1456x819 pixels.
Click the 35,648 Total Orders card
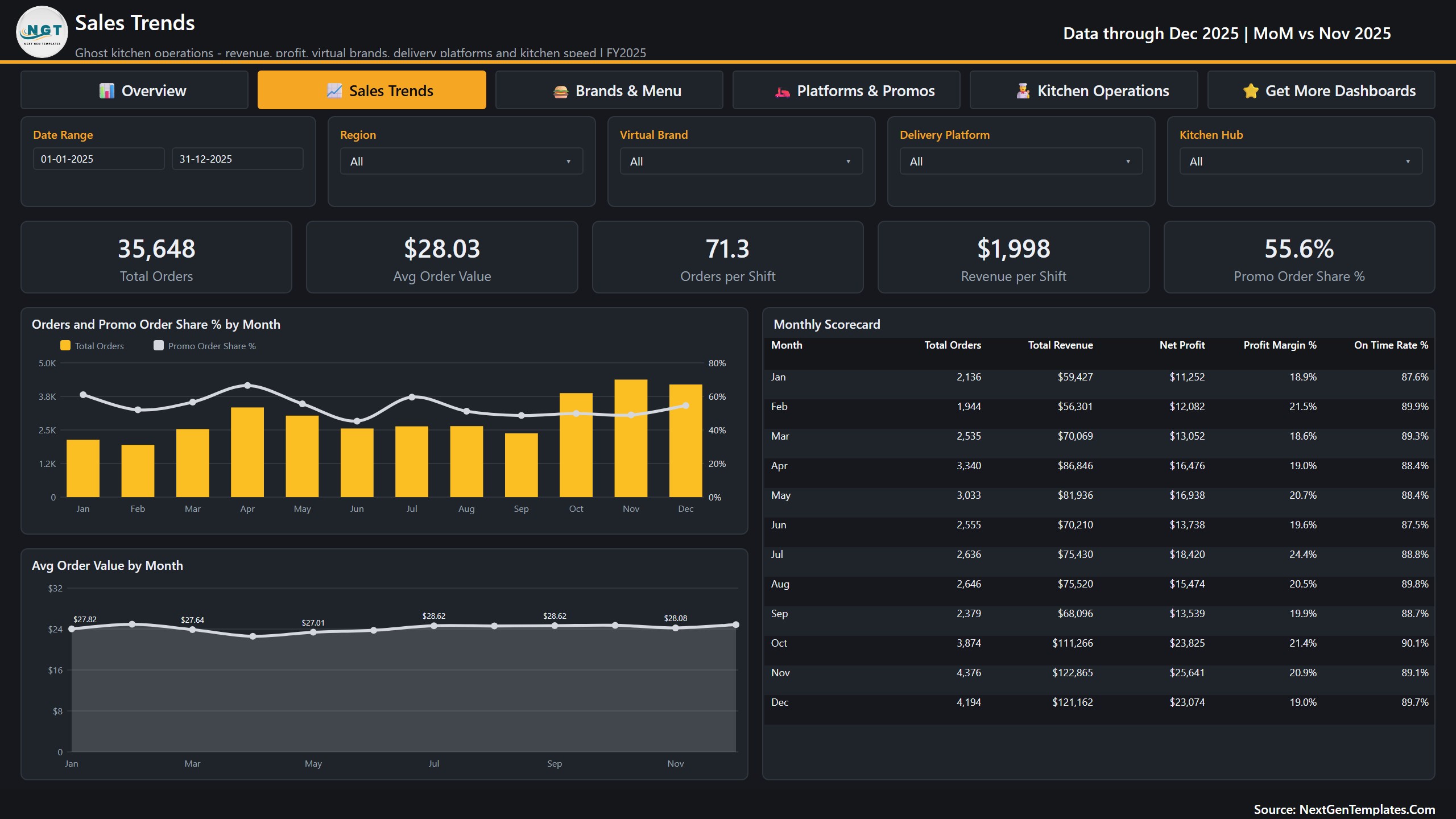(156, 257)
